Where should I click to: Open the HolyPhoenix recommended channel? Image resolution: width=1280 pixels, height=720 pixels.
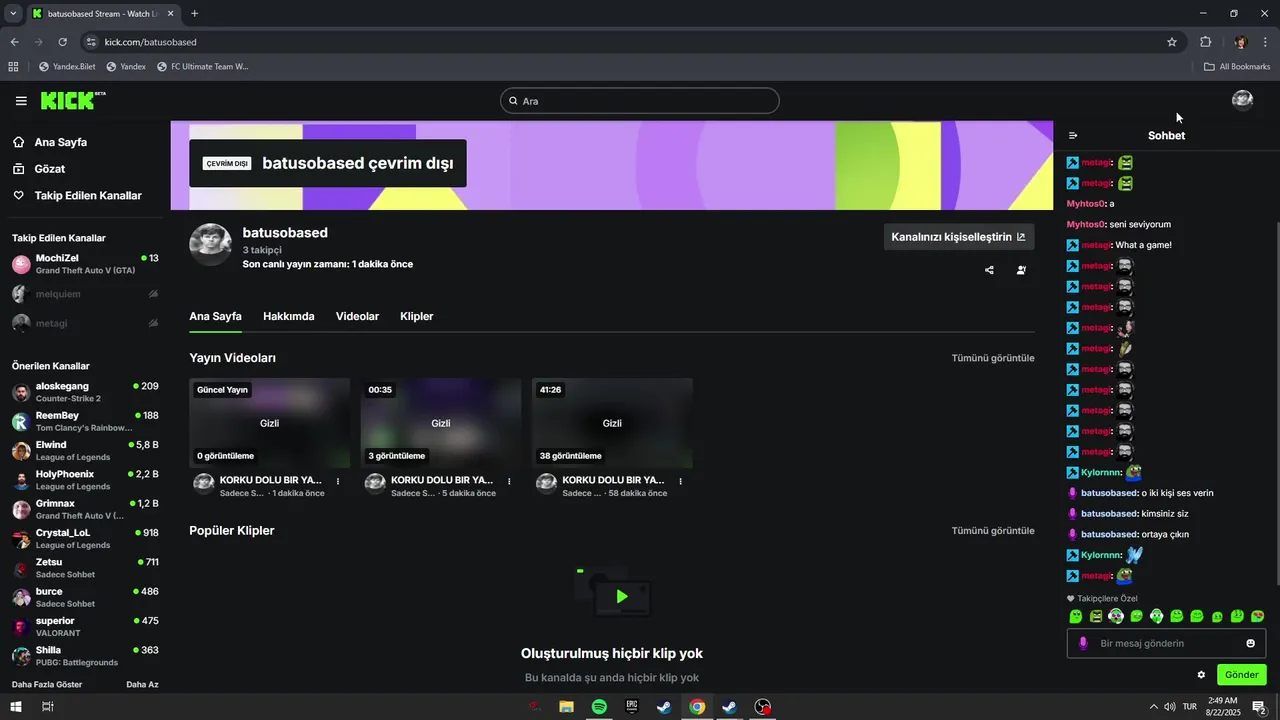click(85, 480)
